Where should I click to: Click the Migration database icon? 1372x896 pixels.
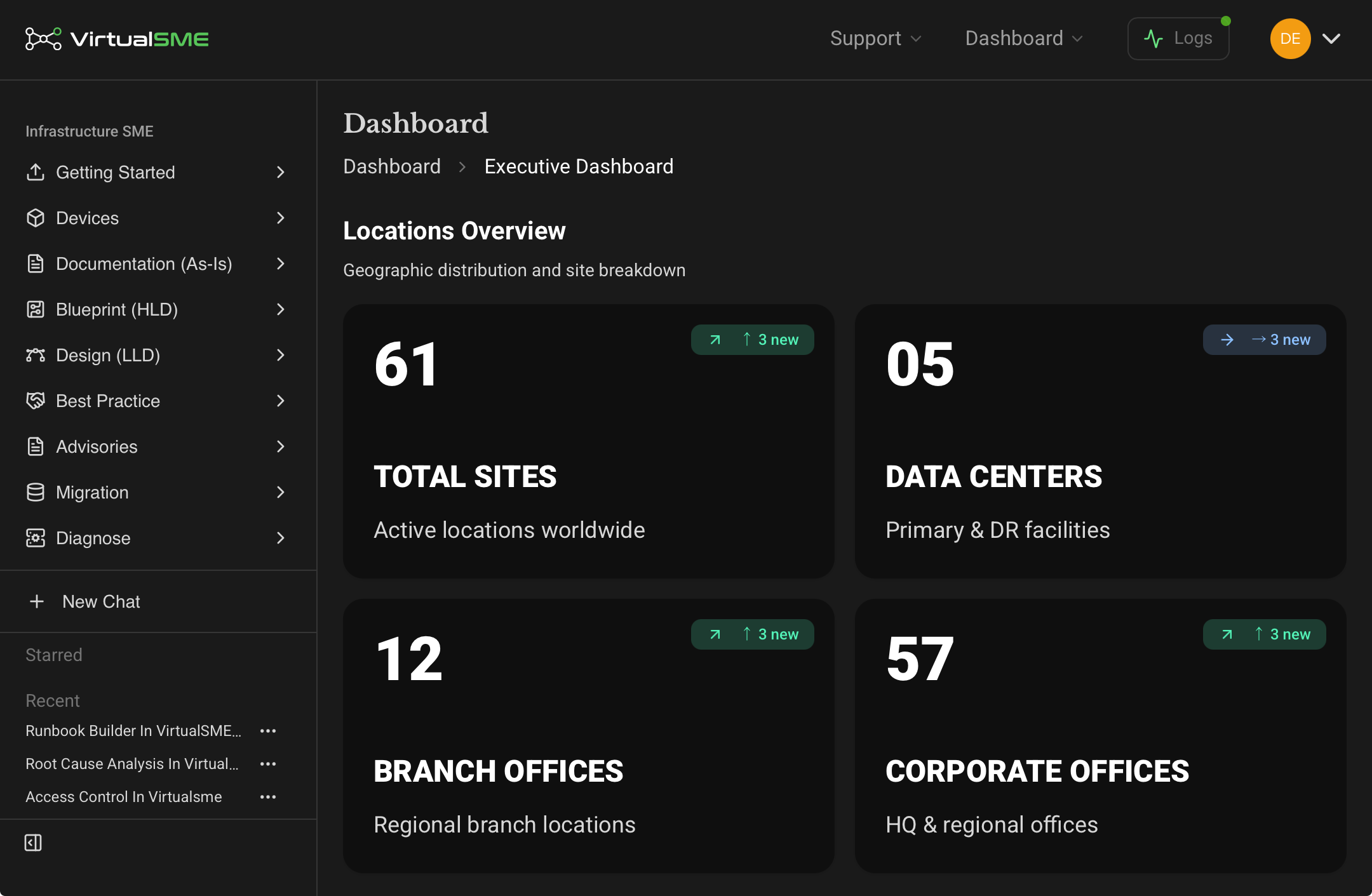36,492
